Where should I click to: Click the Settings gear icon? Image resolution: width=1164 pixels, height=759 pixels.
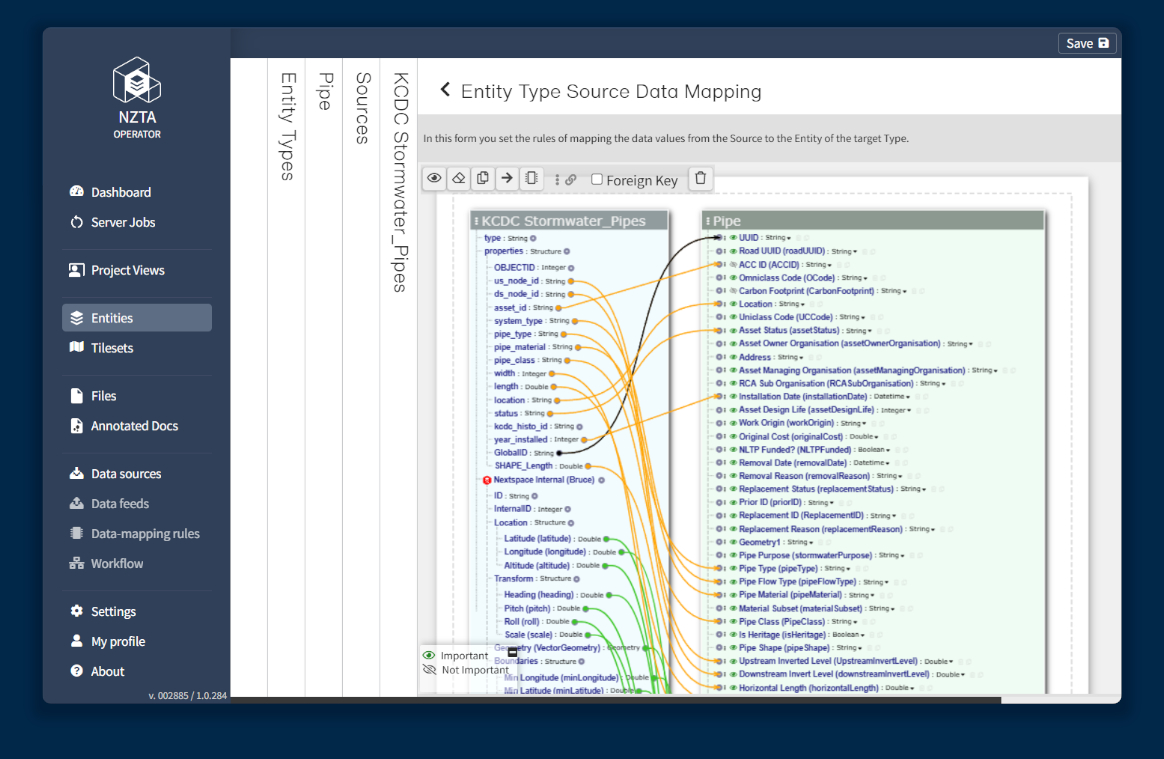click(76, 610)
